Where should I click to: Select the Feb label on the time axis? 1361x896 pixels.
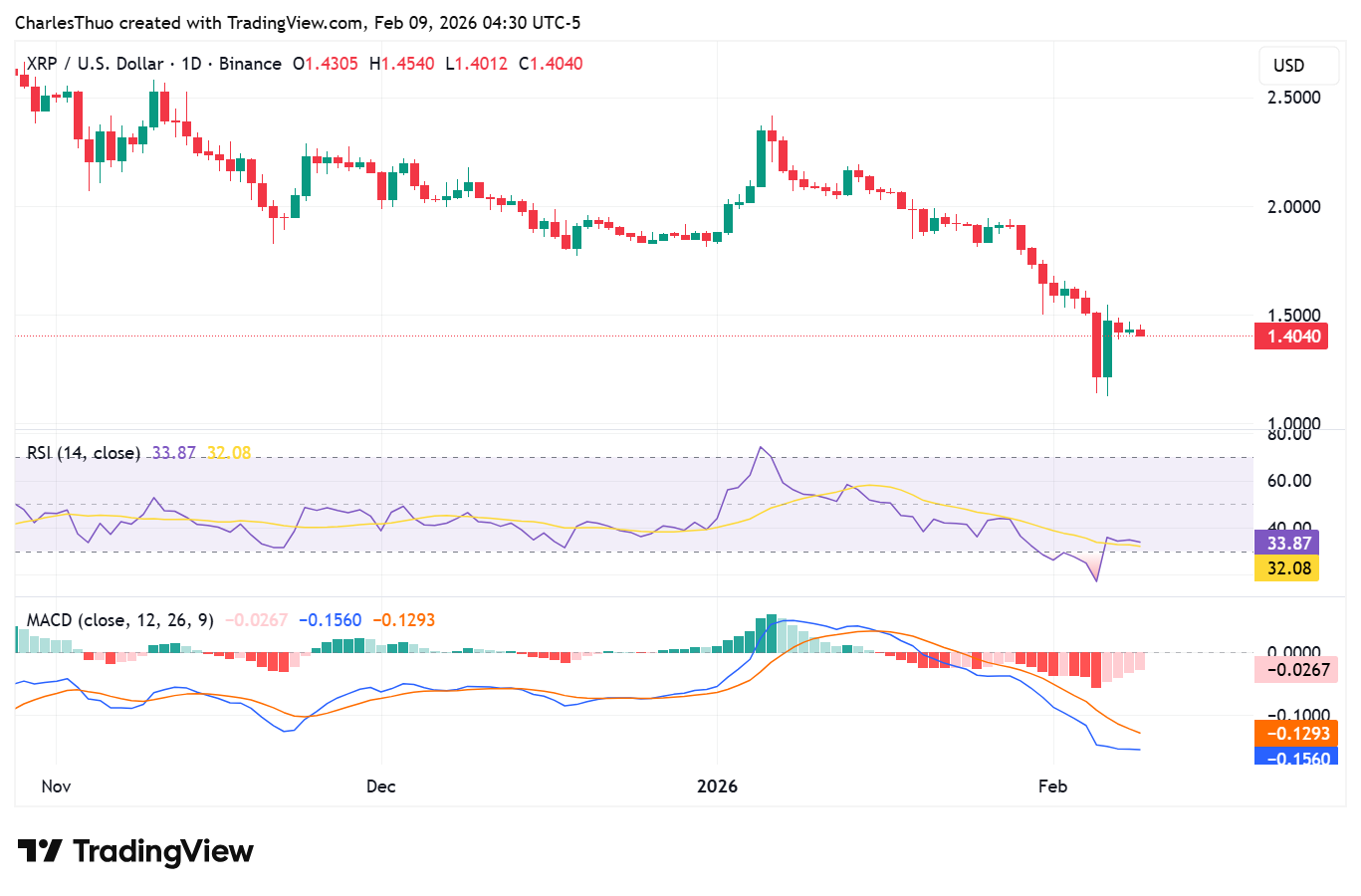click(1052, 785)
